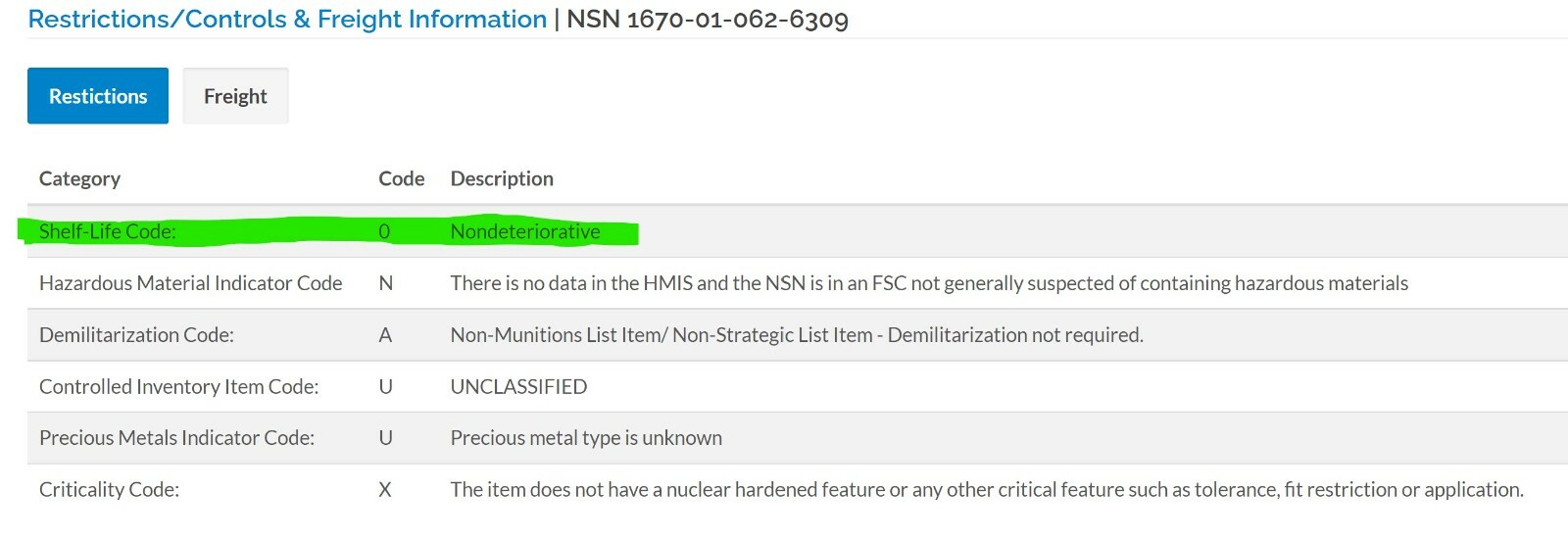Select the highlighted Shelf-Life Code label
Image resolution: width=1568 pixels, height=543 pixels.
point(108,231)
